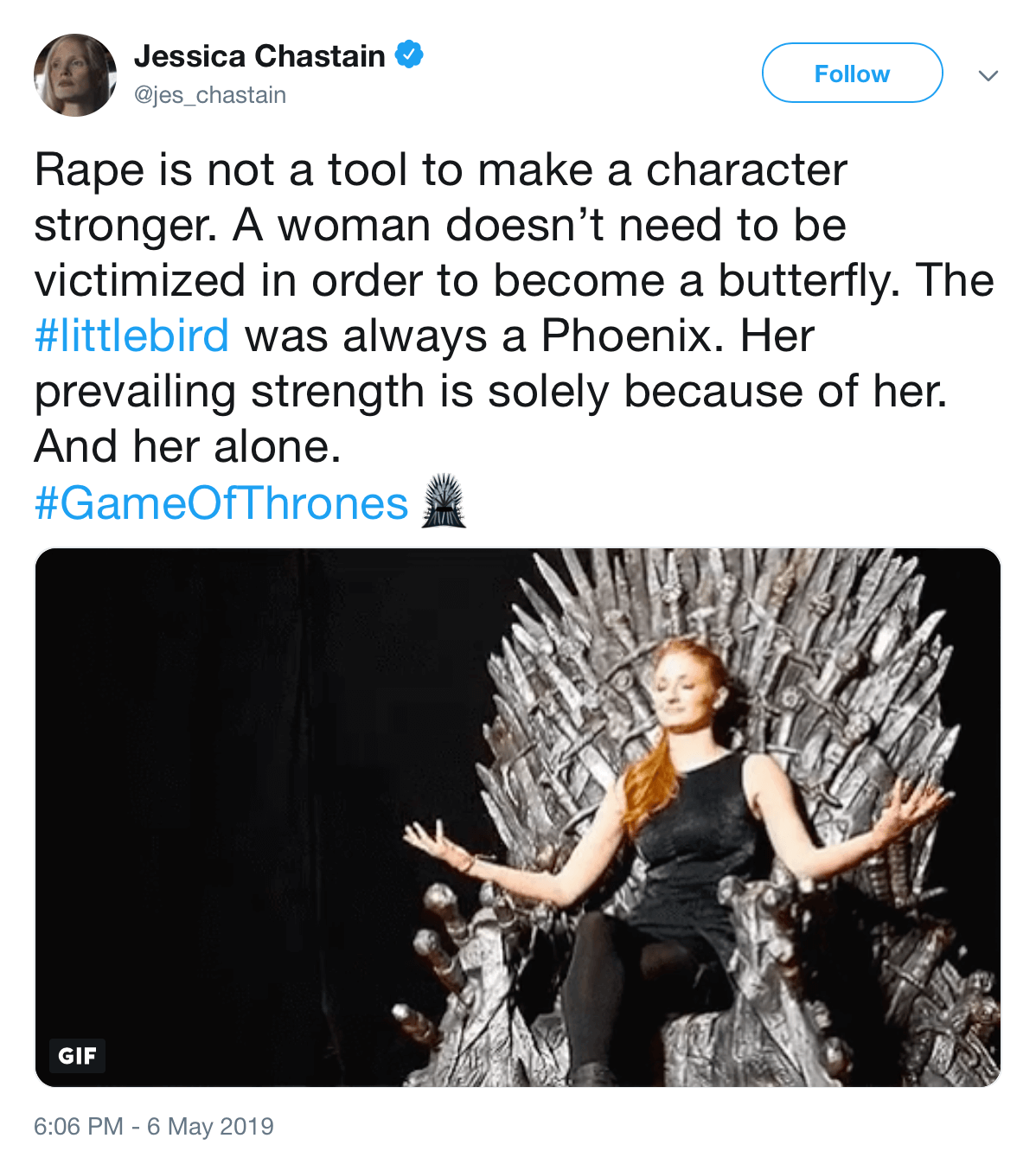The width and height of the screenshot is (1036, 1164).
Task: Click the Iron Throne emoji
Action: pyautogui.click(x=444, y=502)
